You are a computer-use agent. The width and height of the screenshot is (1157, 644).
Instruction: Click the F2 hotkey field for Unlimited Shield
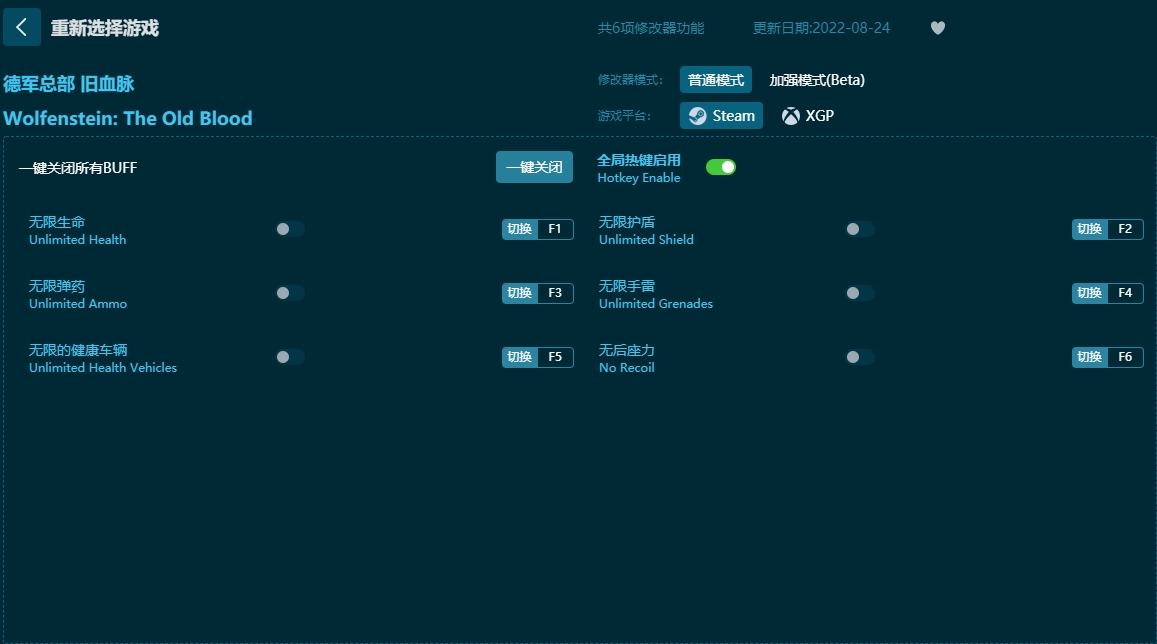1124,229
